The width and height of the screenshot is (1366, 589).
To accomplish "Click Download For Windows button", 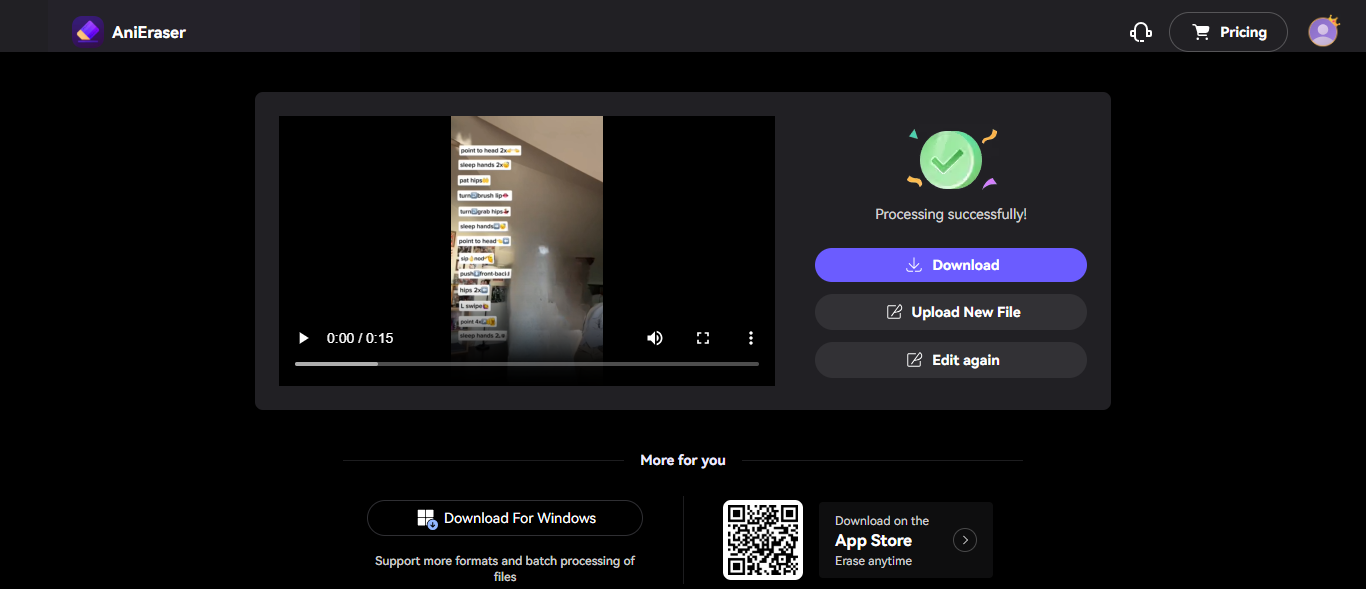I will (x=505, y=518).
